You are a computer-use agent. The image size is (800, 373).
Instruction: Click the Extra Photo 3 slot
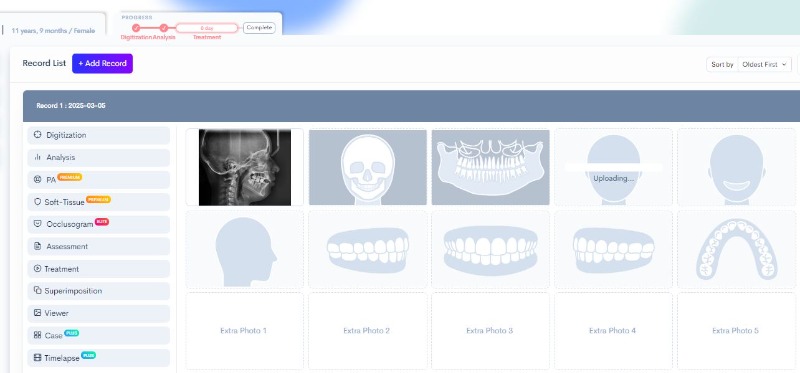click(490, 331)
